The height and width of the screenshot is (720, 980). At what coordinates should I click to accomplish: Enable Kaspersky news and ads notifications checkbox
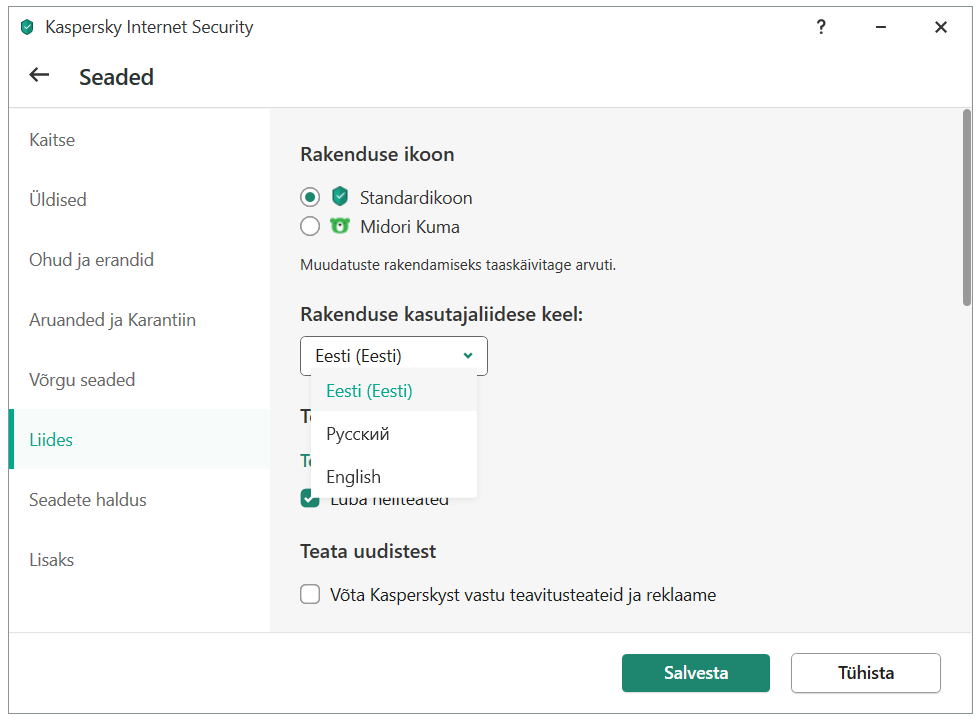pos(310,594)
